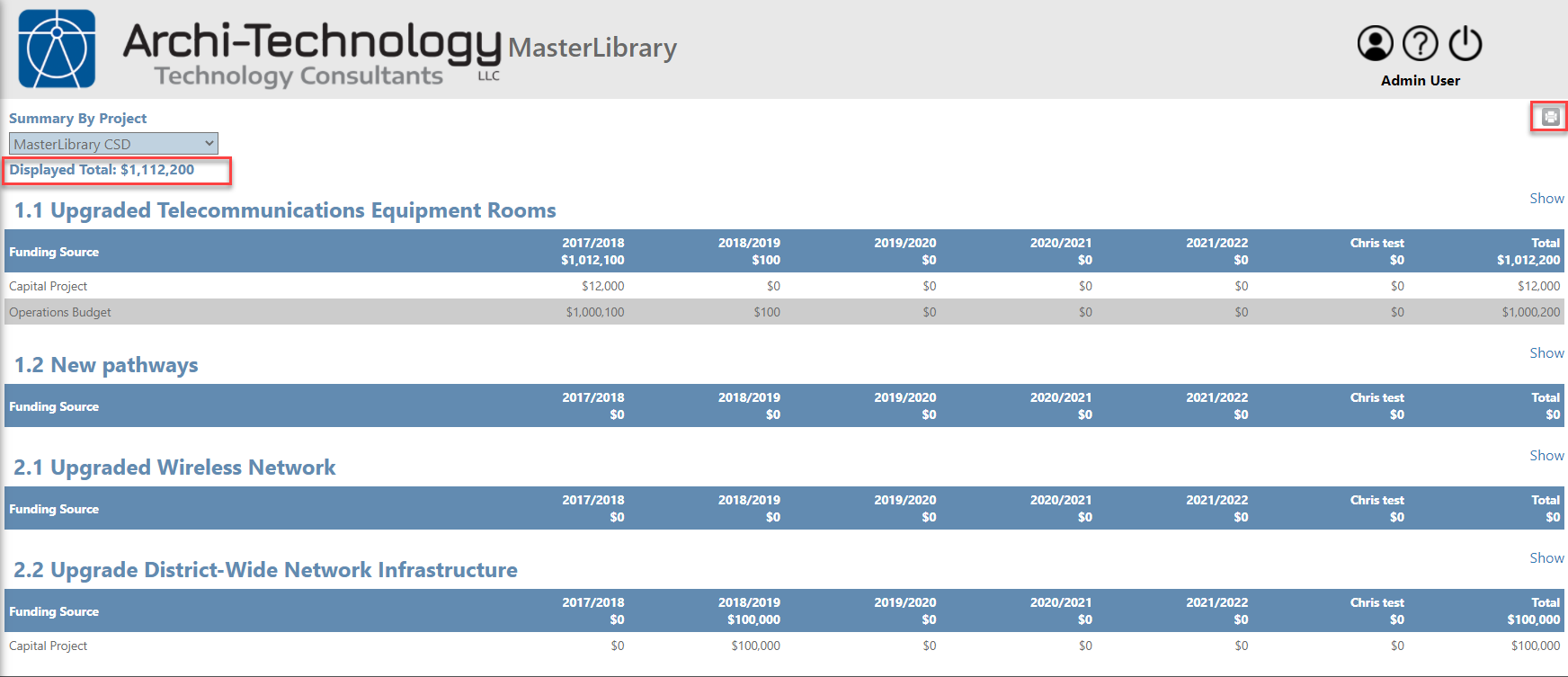Image resolution: width=1568 pixels, height=677 pixels.
Task: Select heading 1.1 Upgraded Telecommunications Equipment Rooms
Action: coord(285,210)
